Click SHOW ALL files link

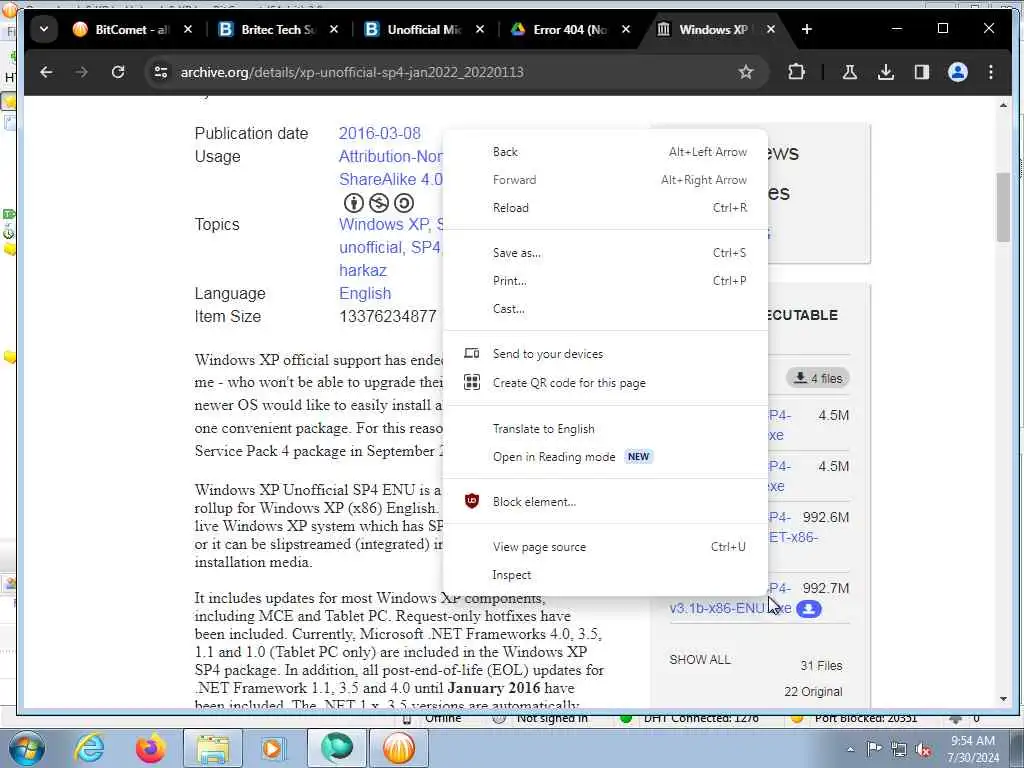click(x=699, y=660)
